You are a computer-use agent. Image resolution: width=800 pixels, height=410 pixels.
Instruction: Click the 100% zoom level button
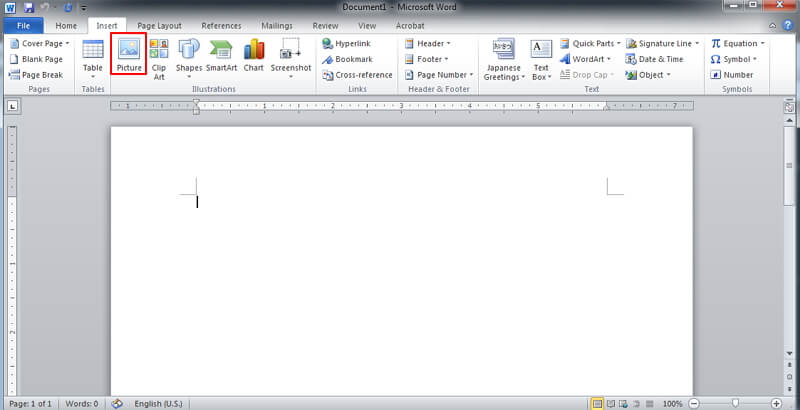click(x=672, y=404)
